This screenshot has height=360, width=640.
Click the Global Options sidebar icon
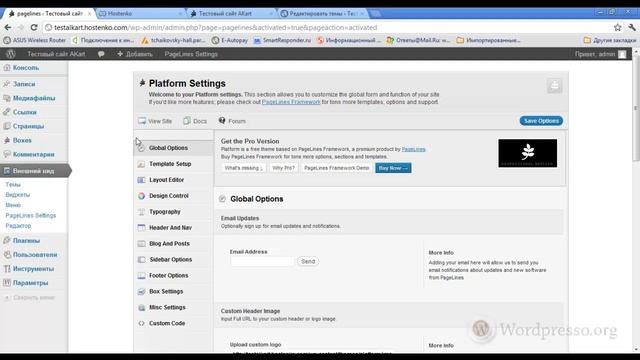(141, 148)
